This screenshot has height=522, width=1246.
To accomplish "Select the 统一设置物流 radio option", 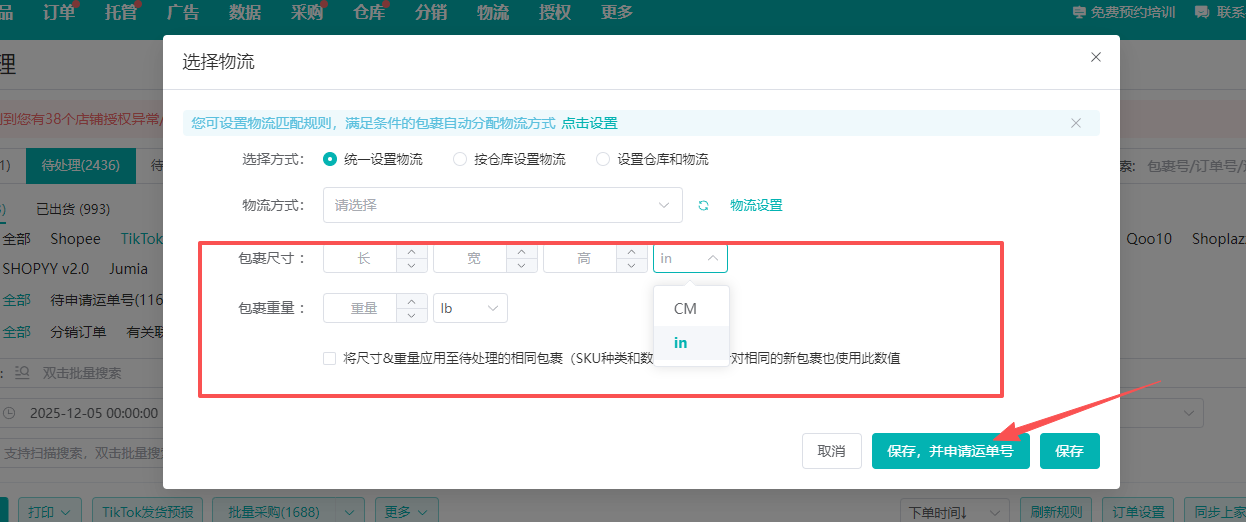I will (330, 159).
